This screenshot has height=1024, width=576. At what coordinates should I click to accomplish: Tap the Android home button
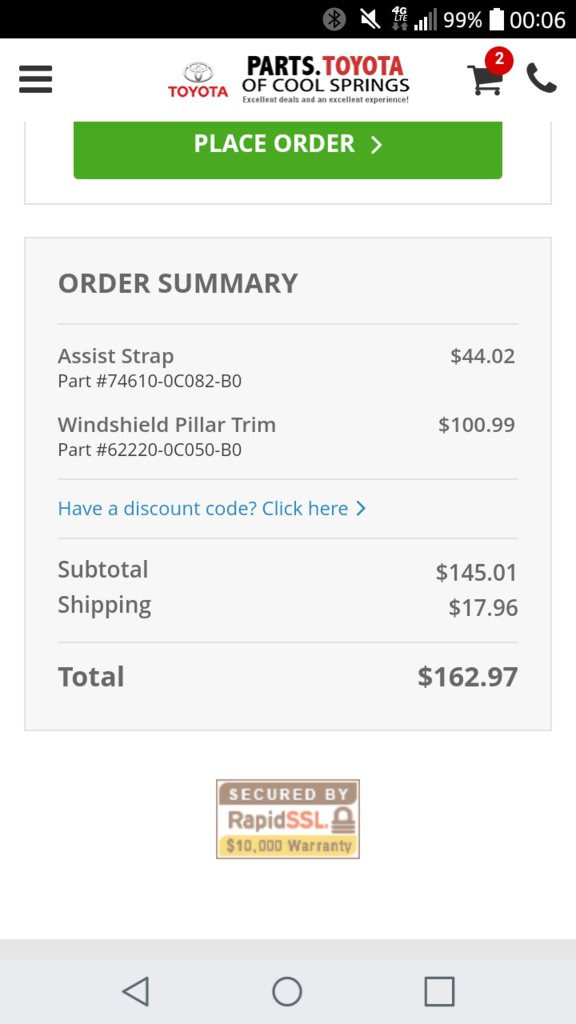(x=287, y=991)
